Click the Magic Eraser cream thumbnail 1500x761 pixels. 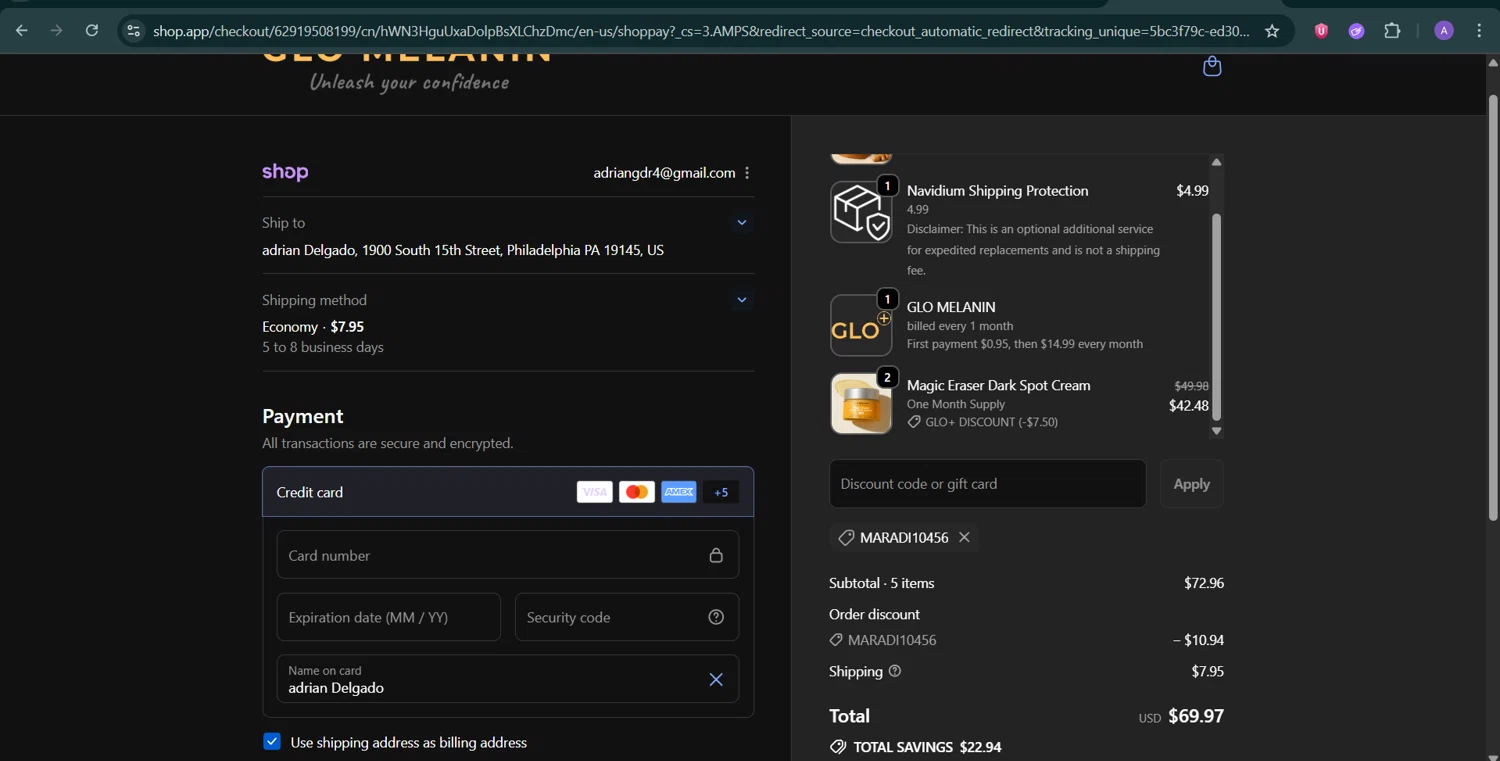pos(861,404)
